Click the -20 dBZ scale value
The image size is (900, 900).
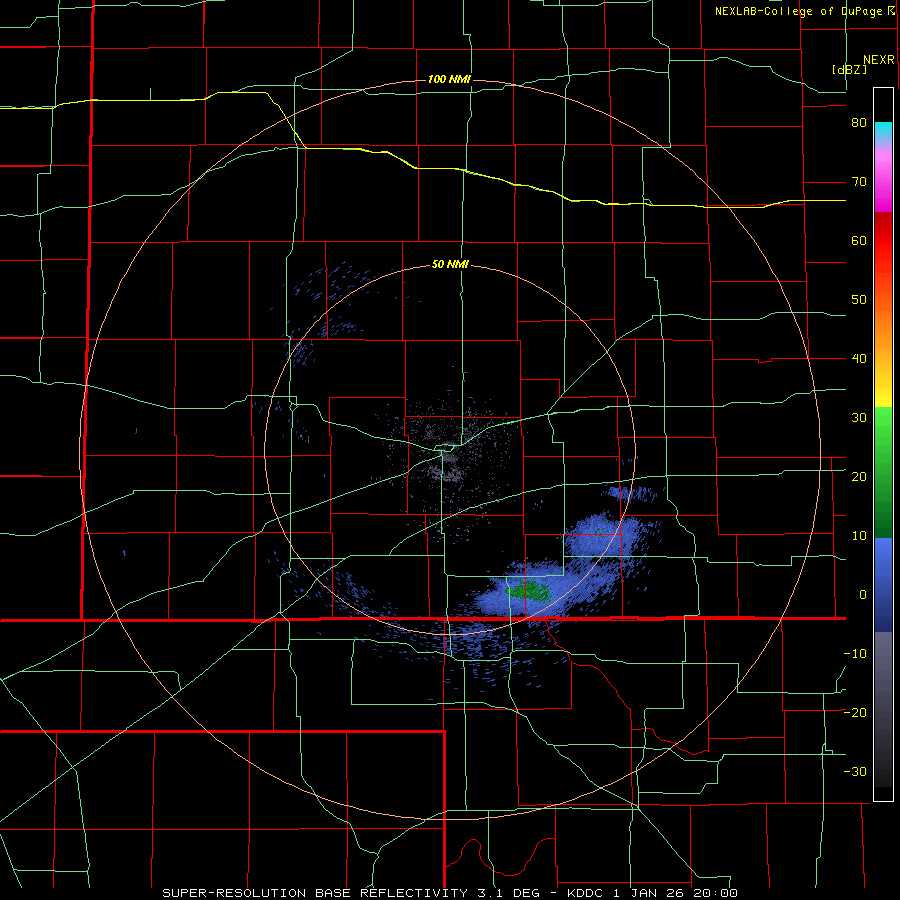point(855,713)
